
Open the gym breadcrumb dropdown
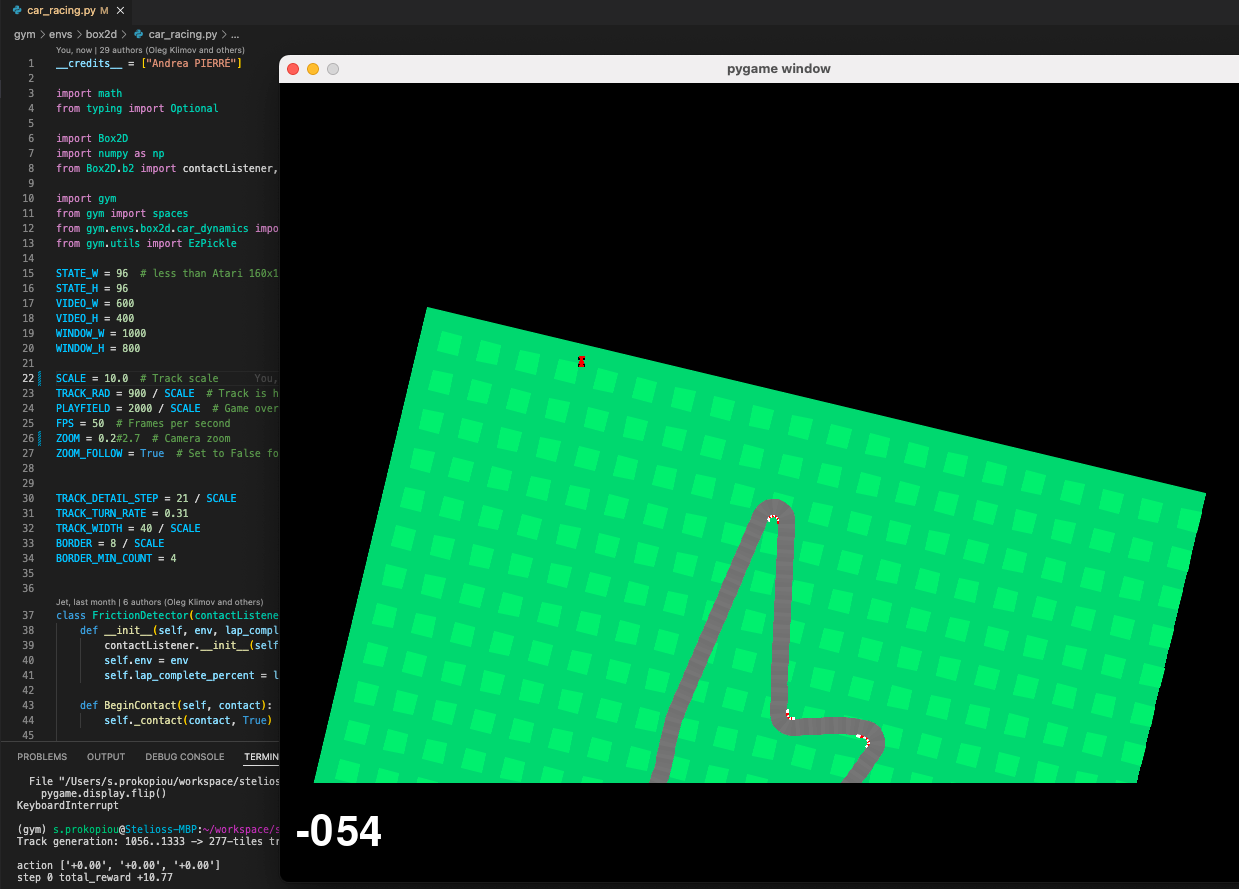(x=22, y=32)
